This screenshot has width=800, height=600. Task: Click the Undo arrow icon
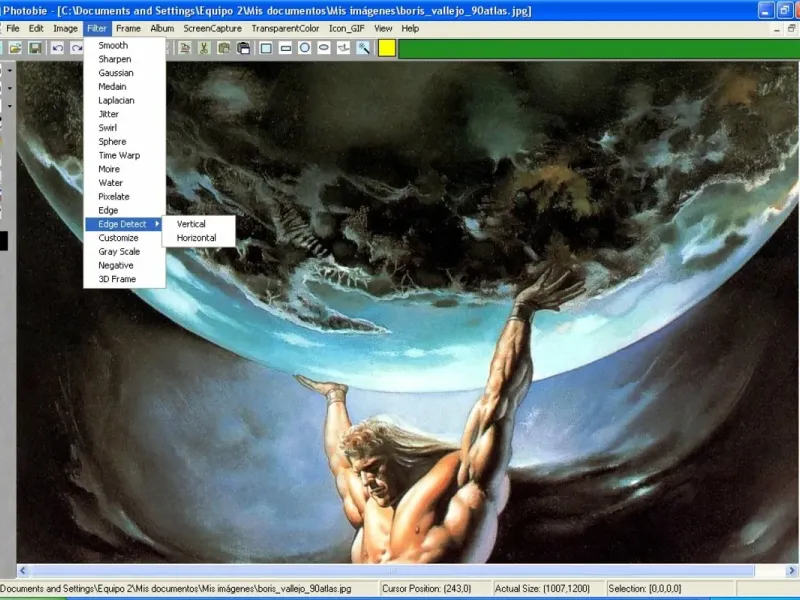tap(57, 48)
